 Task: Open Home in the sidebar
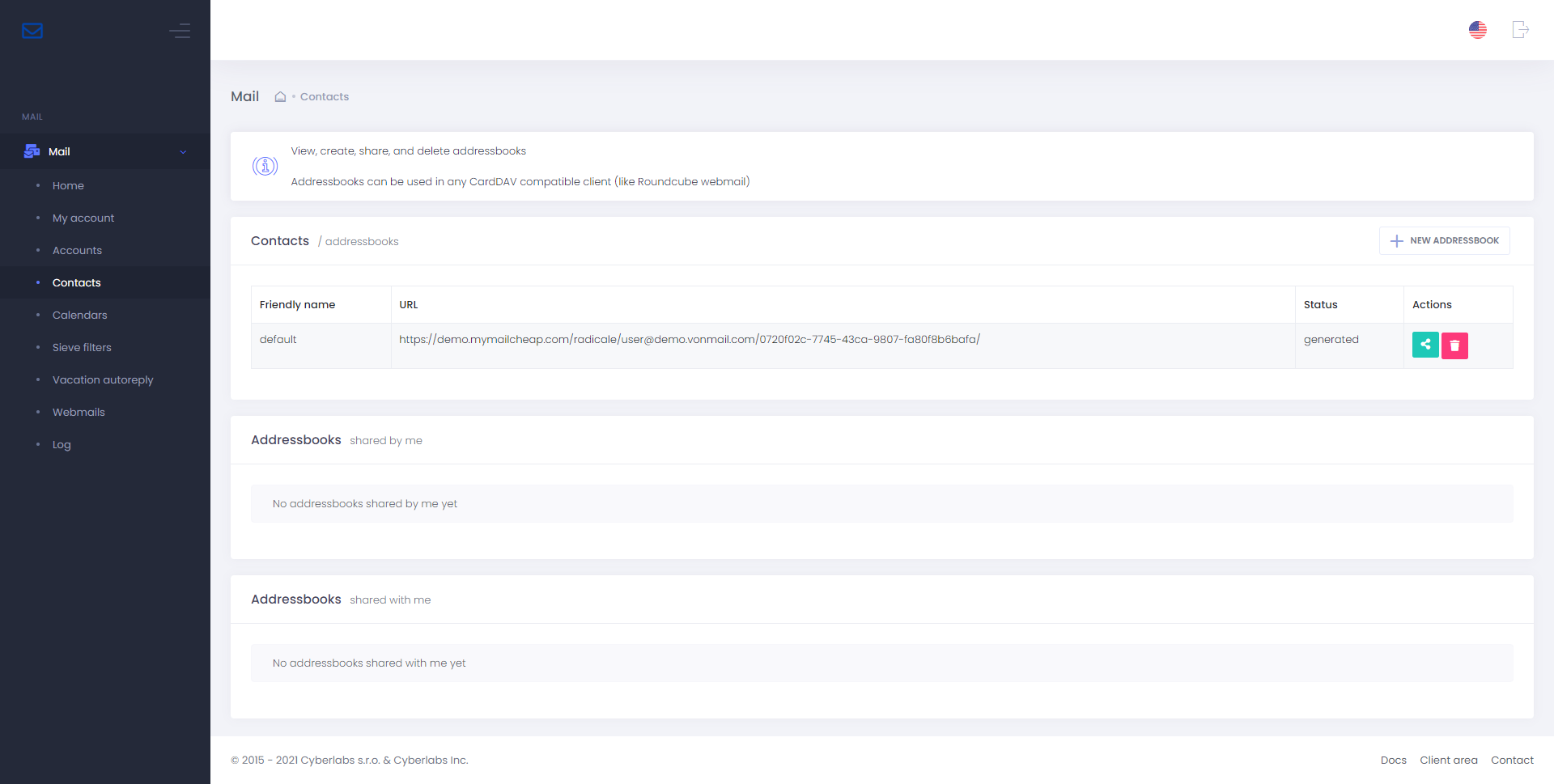click(68, 186)
